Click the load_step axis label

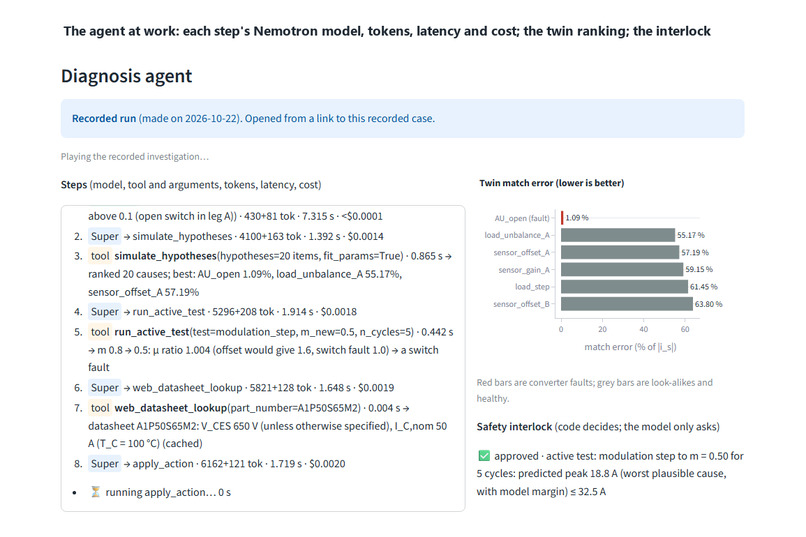coord(532,287)
